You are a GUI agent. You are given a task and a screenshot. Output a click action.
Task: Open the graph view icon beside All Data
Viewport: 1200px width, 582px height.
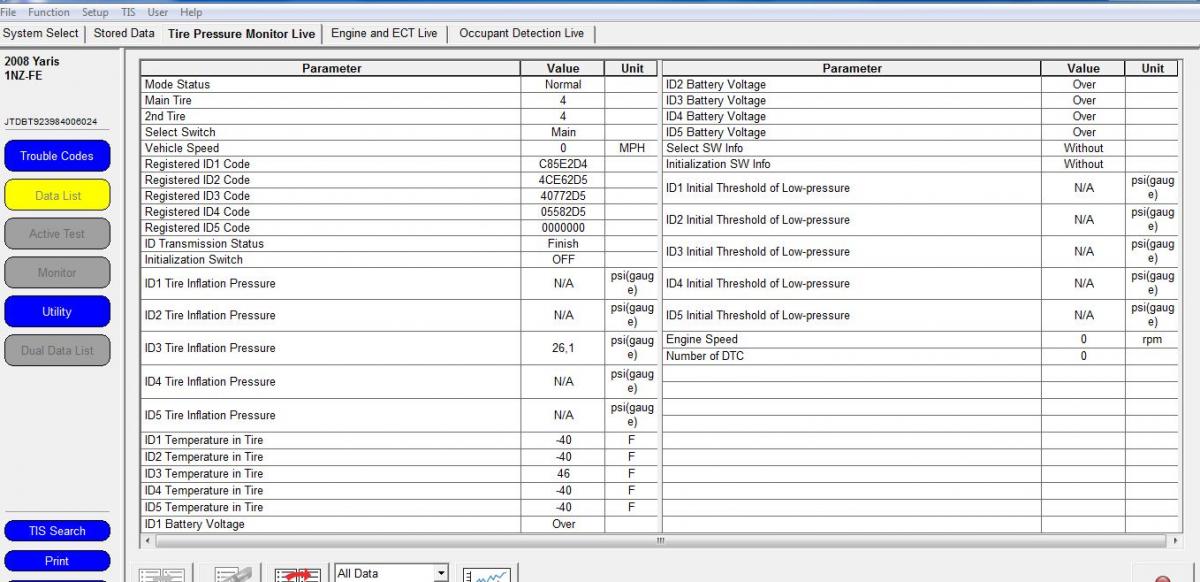pos(487,574)
